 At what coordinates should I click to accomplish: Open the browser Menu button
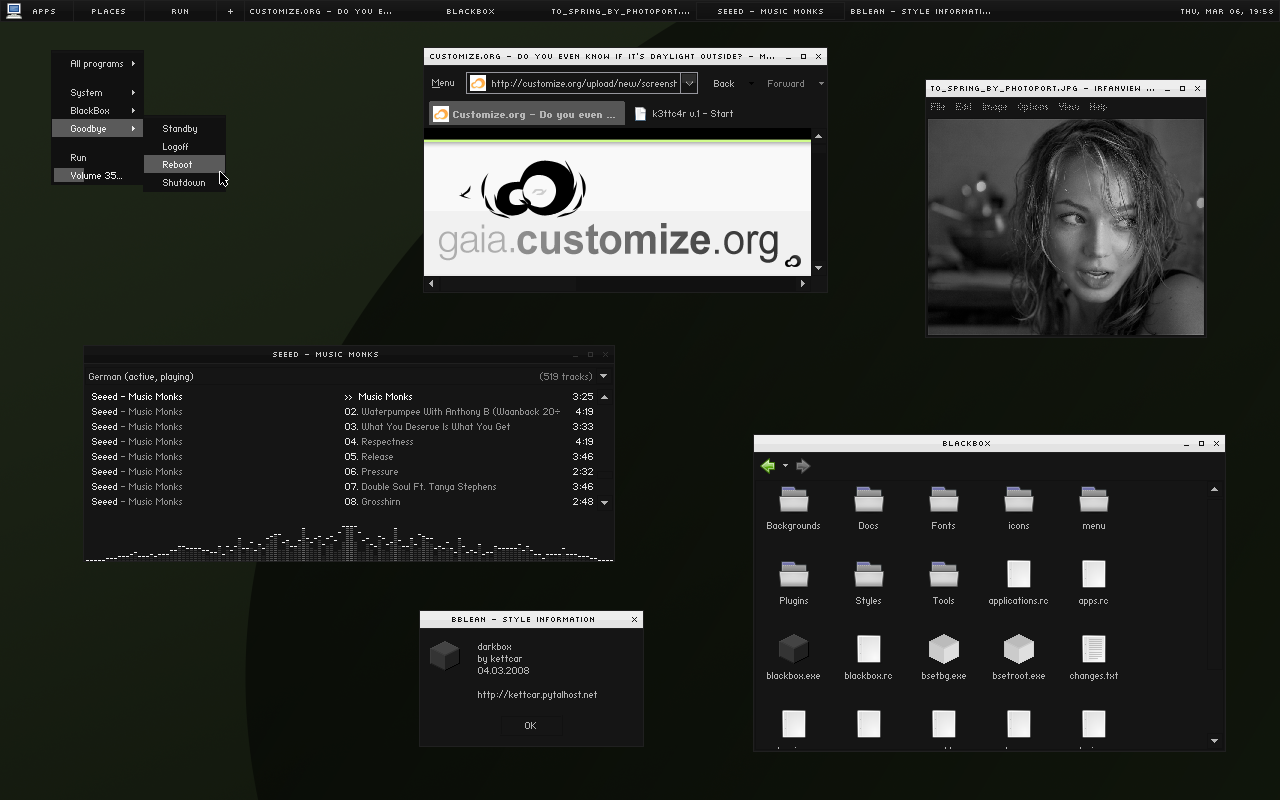443,84
